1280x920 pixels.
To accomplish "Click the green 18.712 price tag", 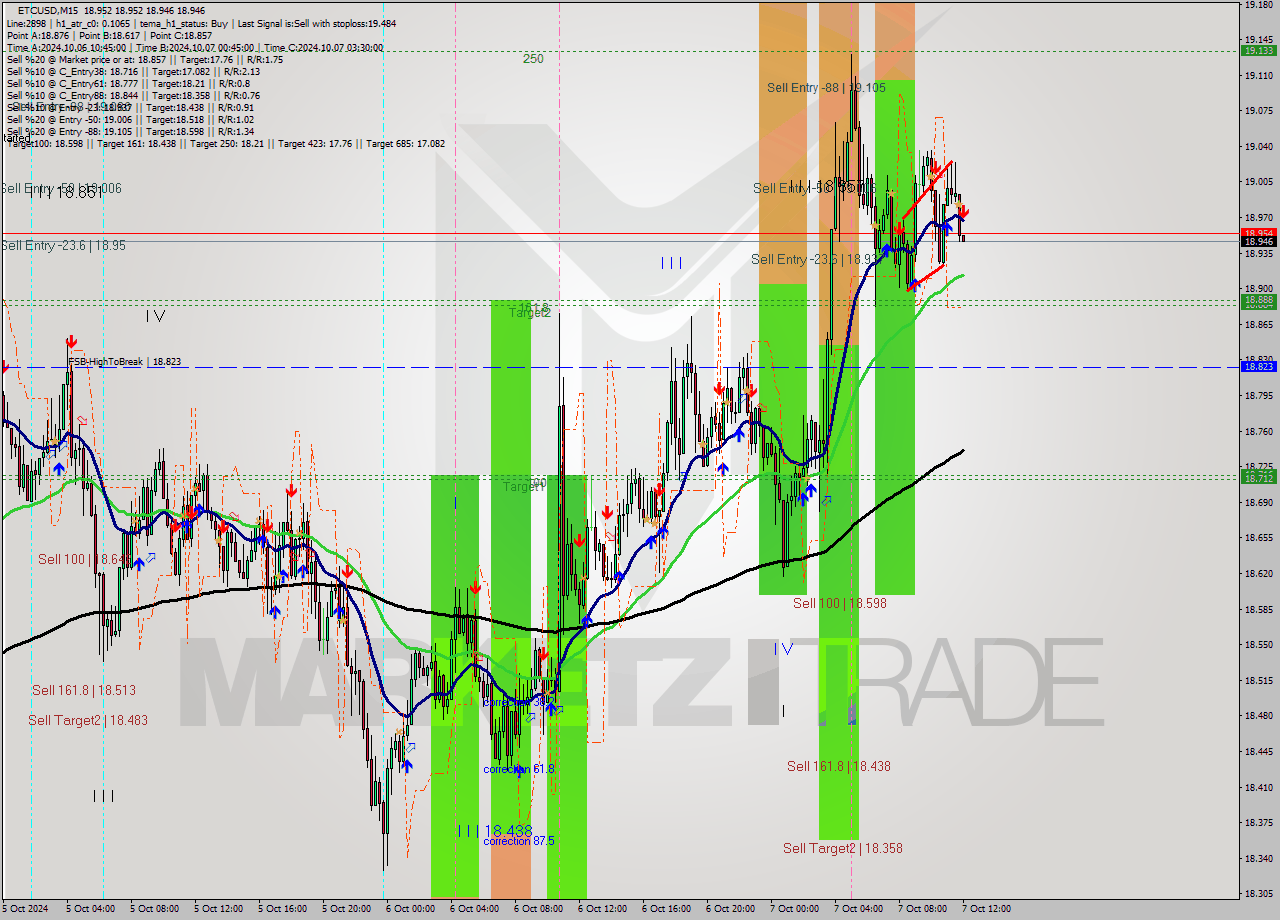I will (x=1258, y=477).
